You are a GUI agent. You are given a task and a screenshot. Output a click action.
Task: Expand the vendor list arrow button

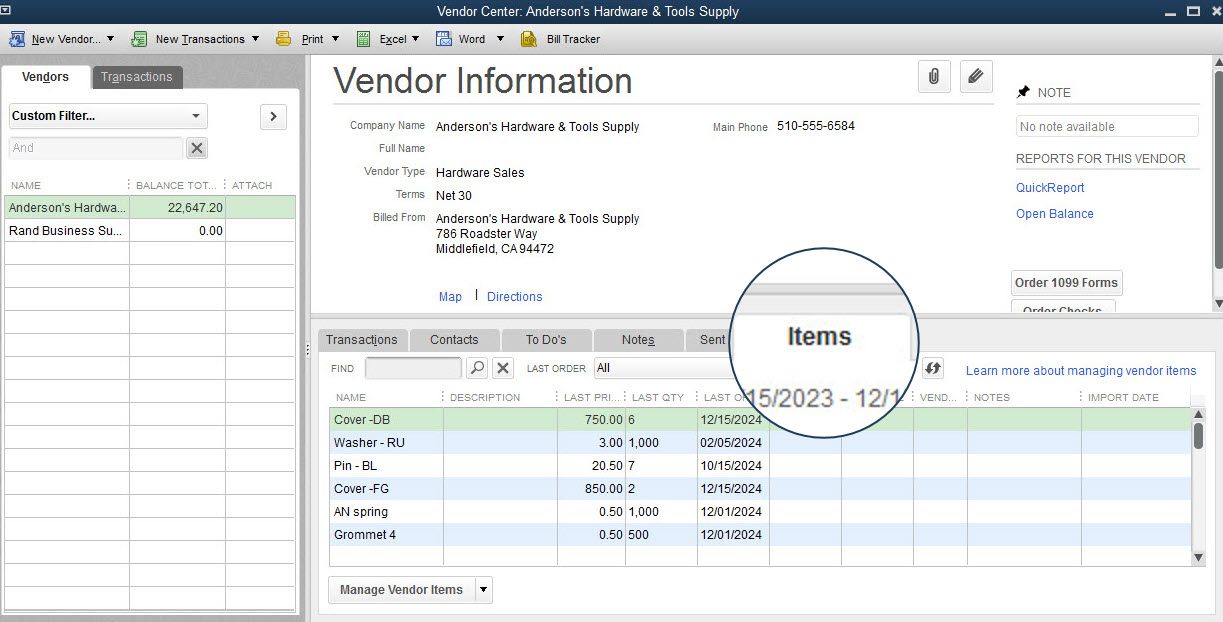pyautogui.click(x=273, y=117)
